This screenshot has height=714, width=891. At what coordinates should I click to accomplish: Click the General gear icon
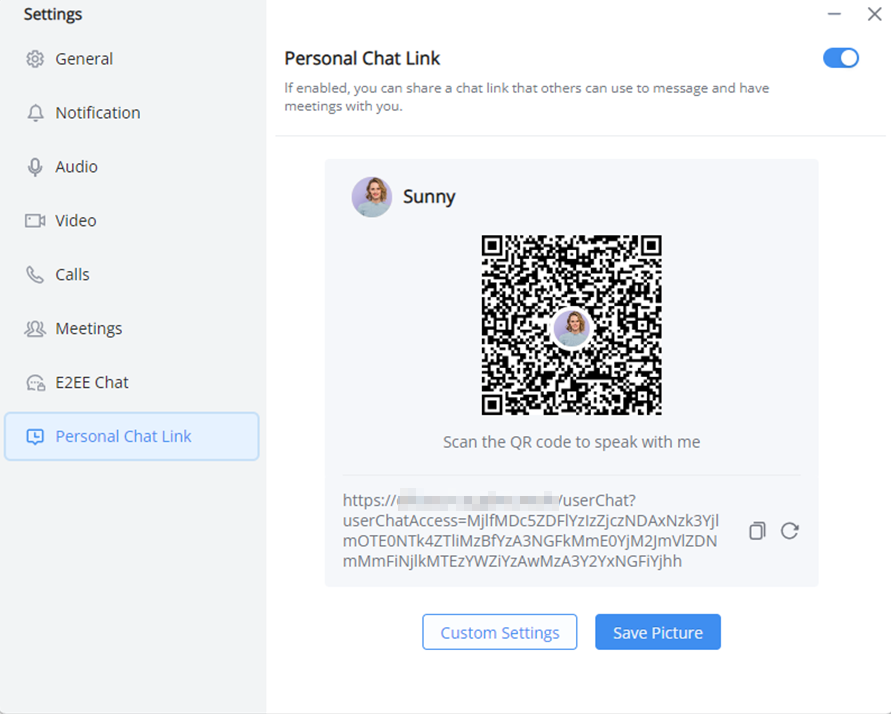(35, 59)
